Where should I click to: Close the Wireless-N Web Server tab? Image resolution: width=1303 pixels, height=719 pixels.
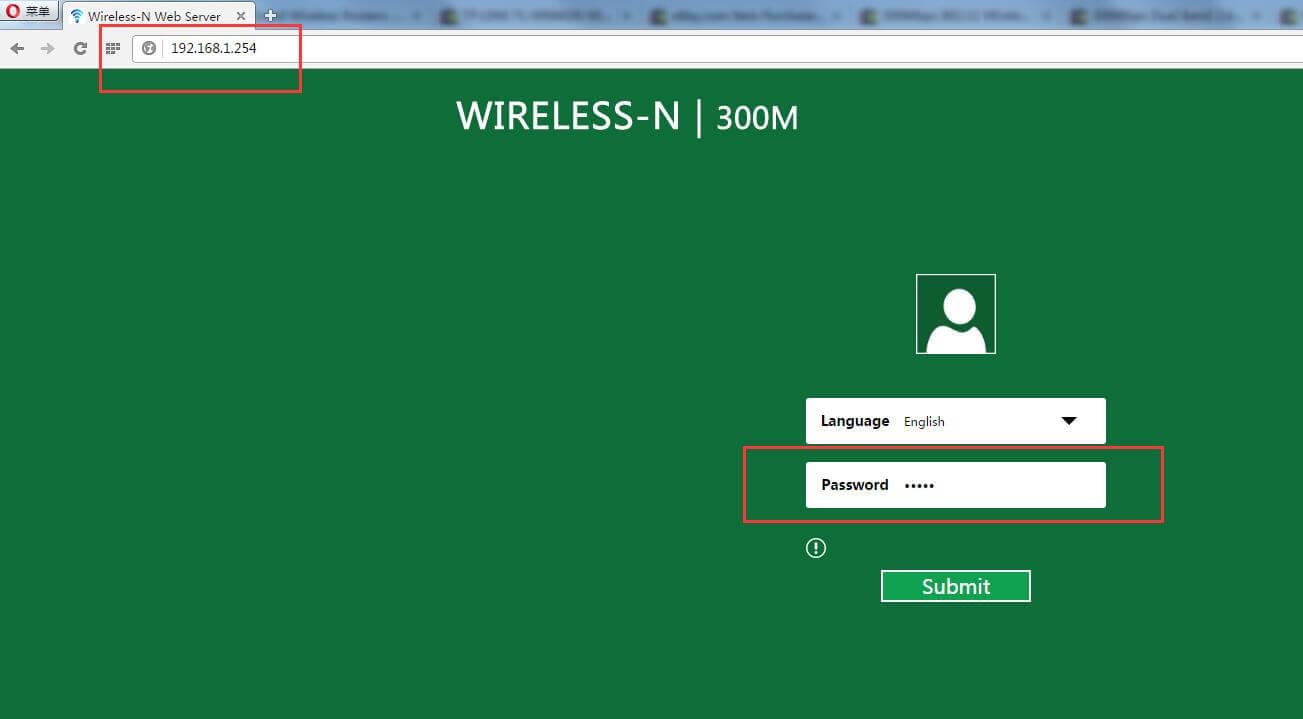coord(241,17)
